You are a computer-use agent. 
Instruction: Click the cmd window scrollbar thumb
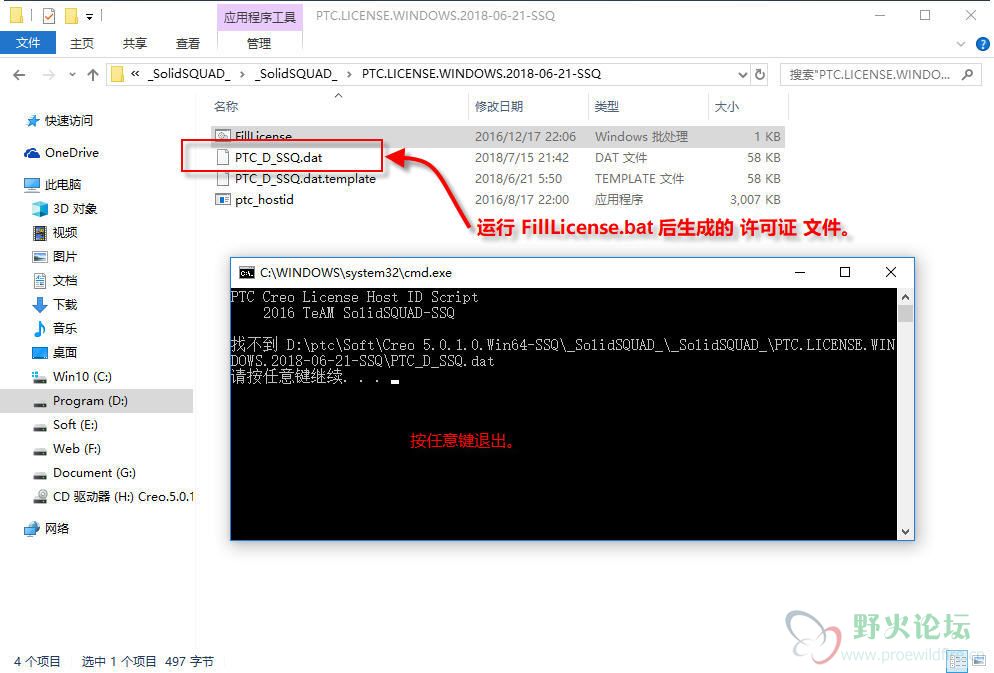[905, 313]
